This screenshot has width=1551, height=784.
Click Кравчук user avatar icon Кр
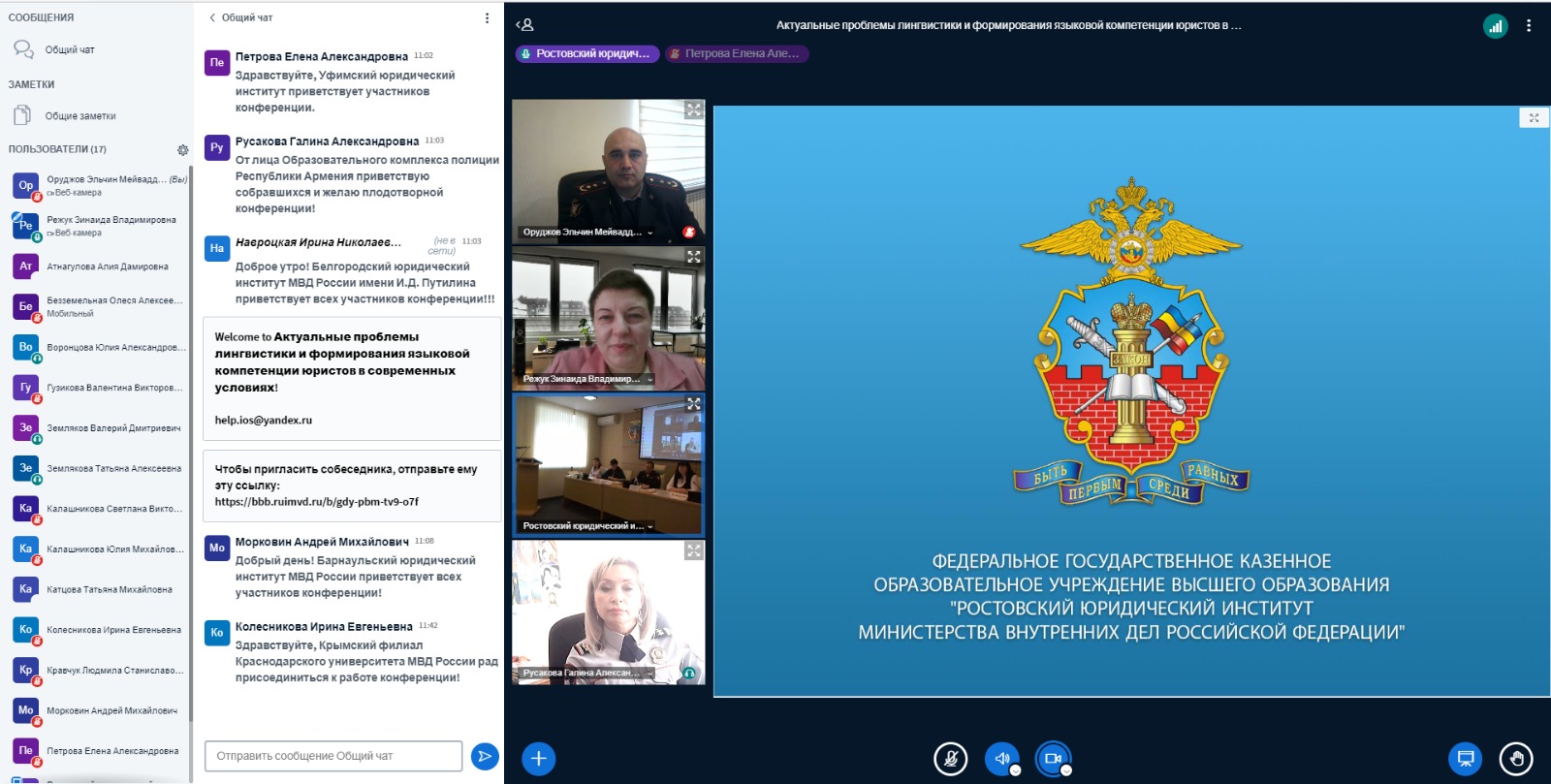[25, 670]
